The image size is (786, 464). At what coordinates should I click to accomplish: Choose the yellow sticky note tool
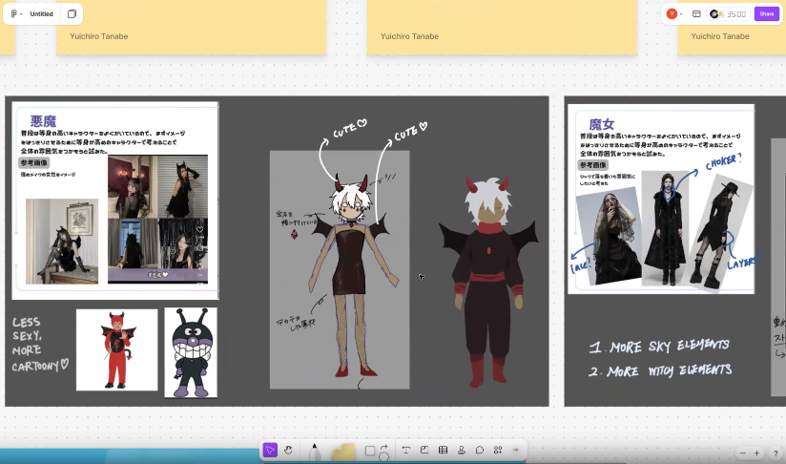343,452
